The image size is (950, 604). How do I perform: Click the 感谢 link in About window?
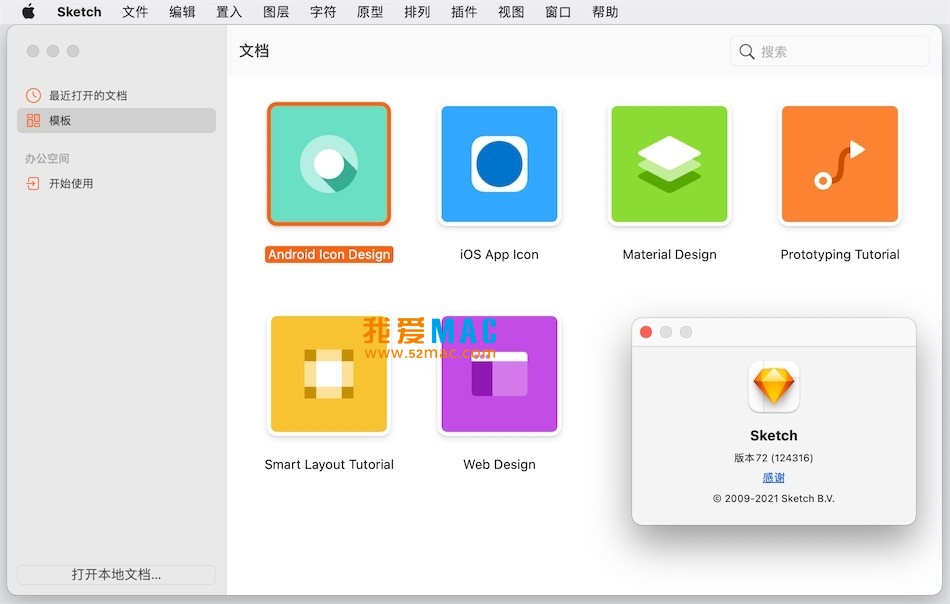(x=774, y=478)
